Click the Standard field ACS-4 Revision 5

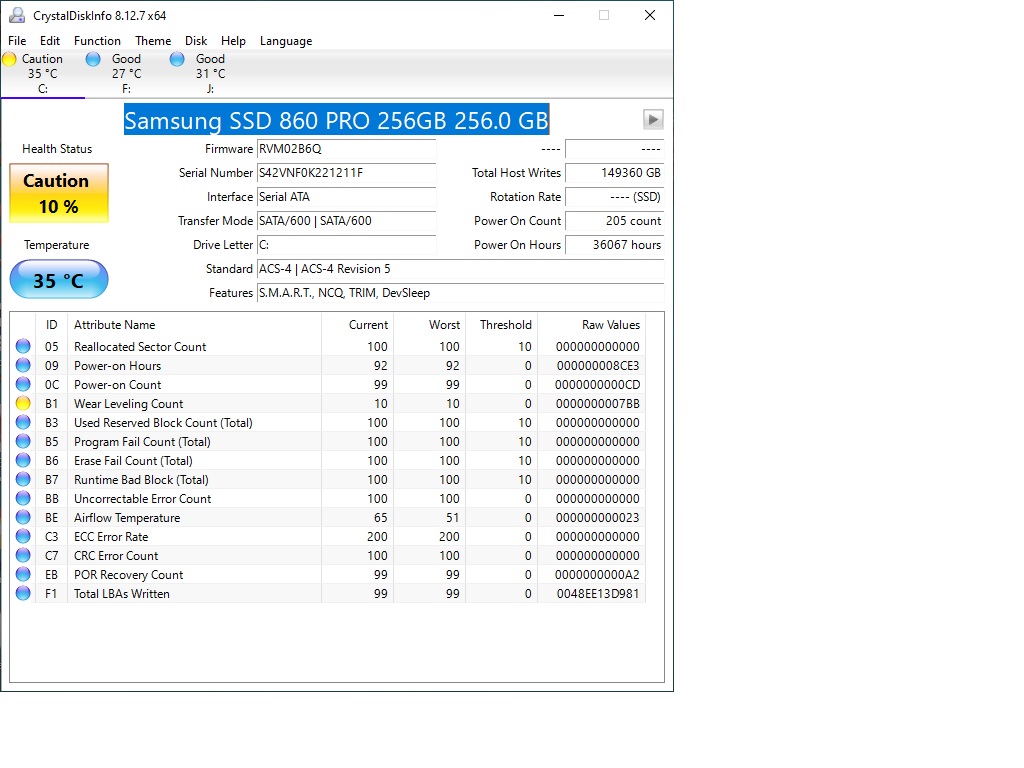pos(460,269)
